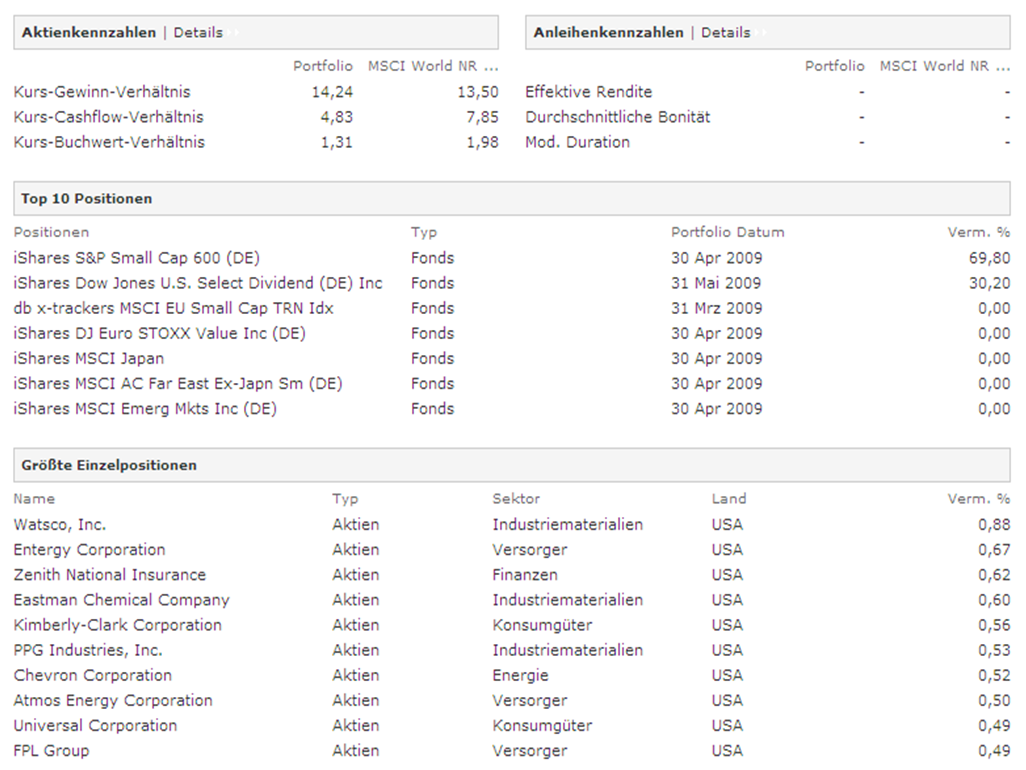Click Chevron share value 0,52

point(994,675)
